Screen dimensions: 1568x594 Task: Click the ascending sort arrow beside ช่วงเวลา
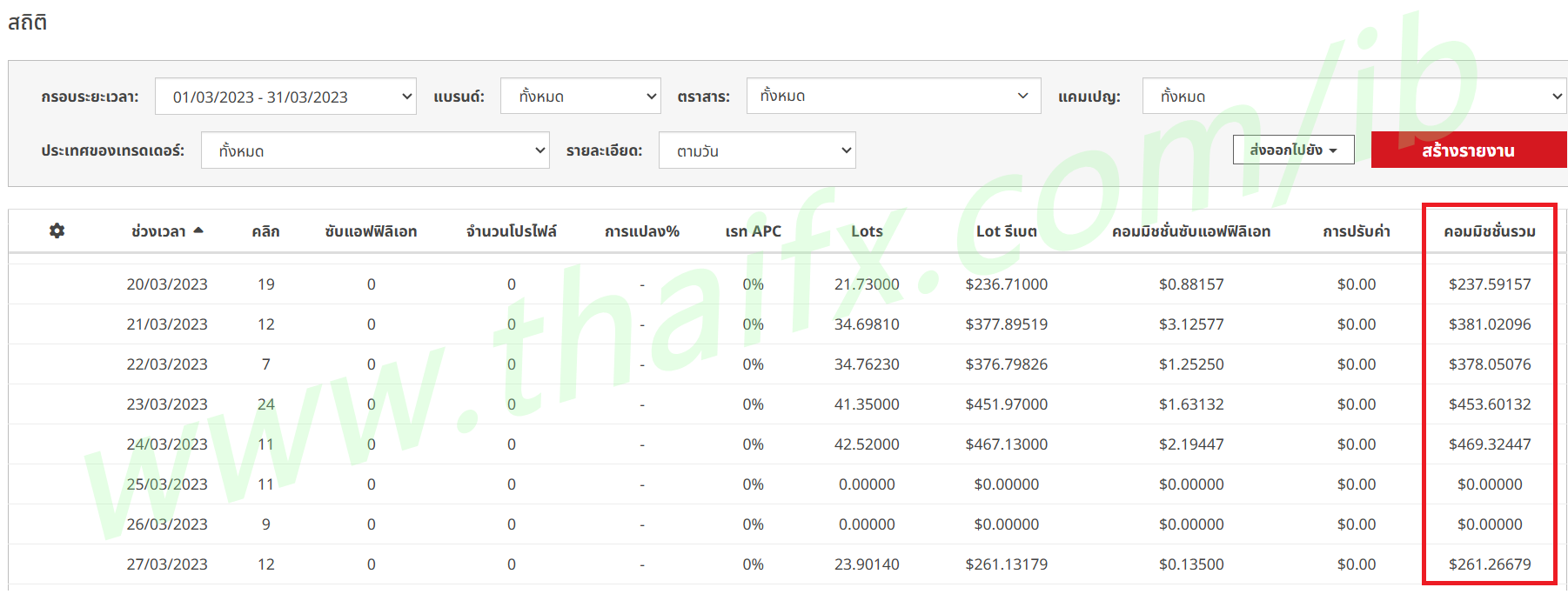pos(198,230)
